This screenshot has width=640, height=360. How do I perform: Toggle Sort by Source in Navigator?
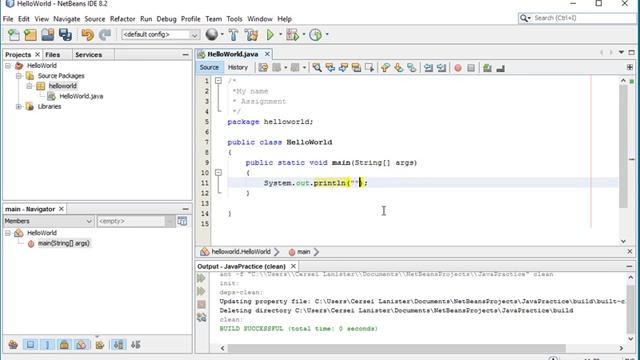coord(136,345)
